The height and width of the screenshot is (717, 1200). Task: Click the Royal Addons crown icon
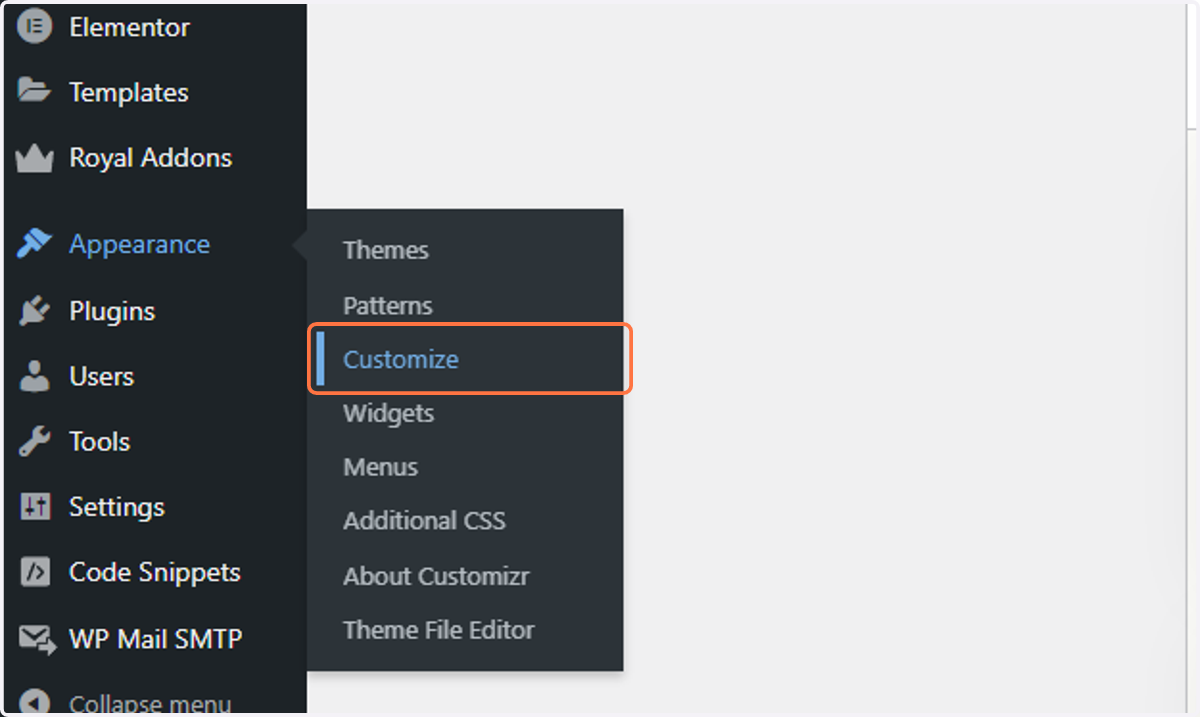tap(34, 158)
